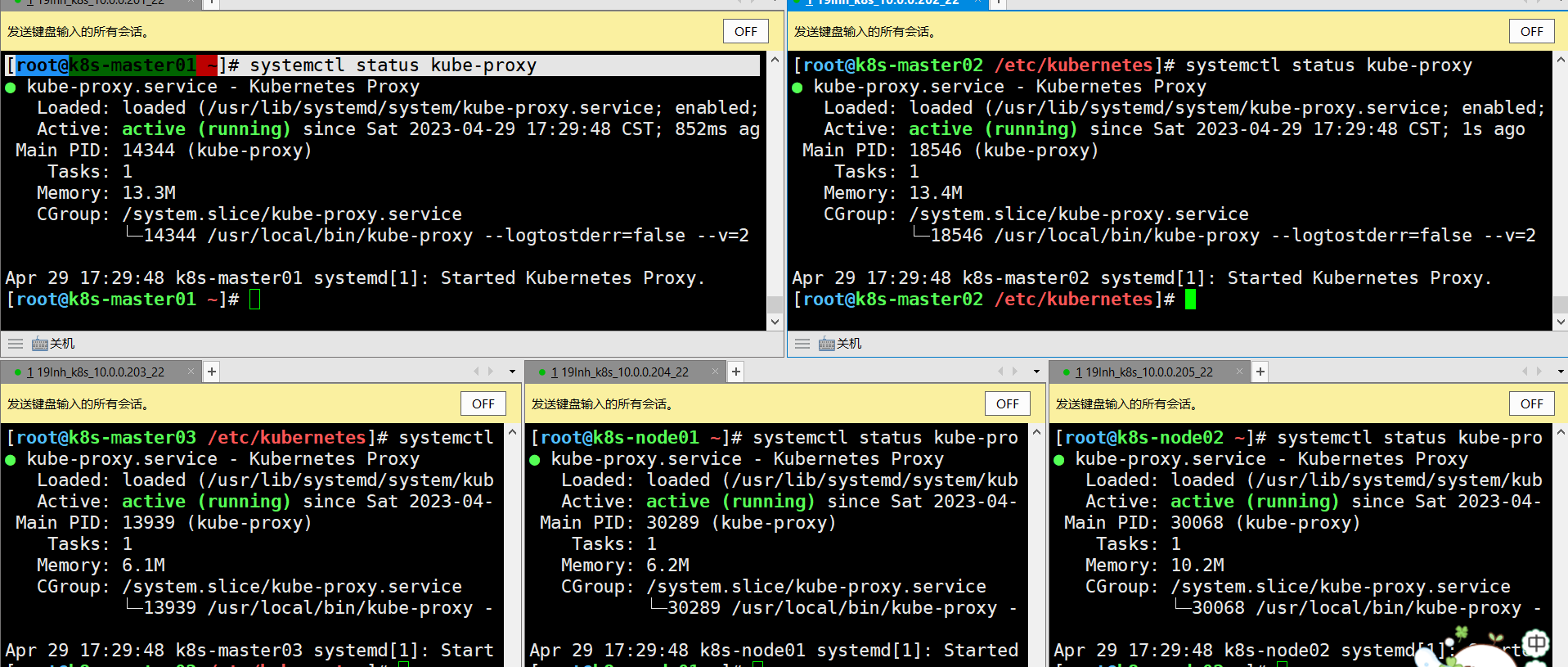Viewport: 1568px width, 667px height.
Task: Open the hamburger menu below the k8s-master01 terminal
Action: 16,344
